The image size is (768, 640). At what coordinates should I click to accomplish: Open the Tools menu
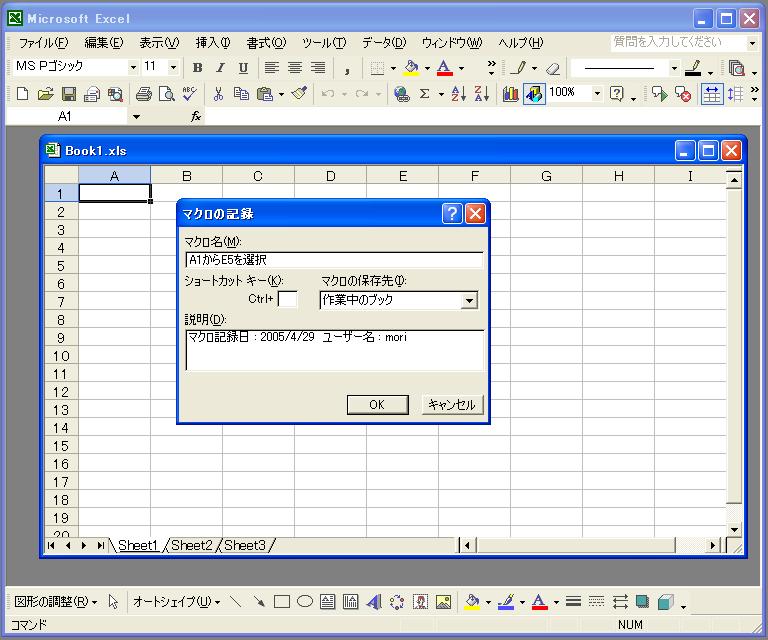click(x=324, y=43)
